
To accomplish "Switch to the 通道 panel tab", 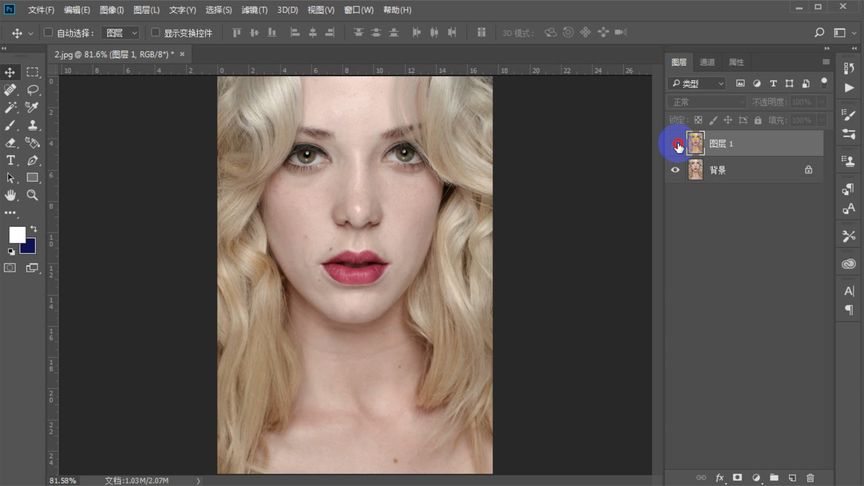I will [708, 62].
